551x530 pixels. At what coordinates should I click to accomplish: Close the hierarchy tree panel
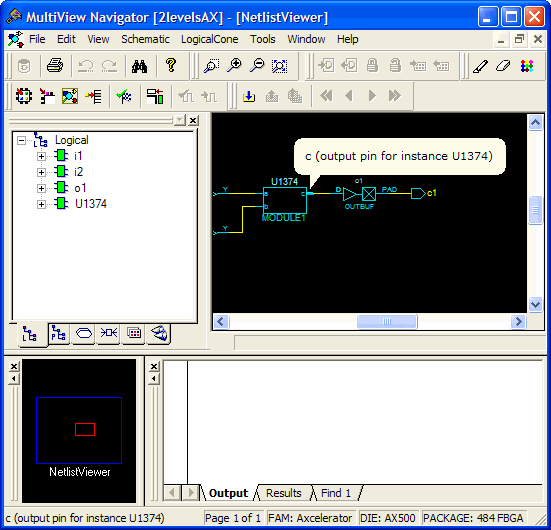[193, 121]
